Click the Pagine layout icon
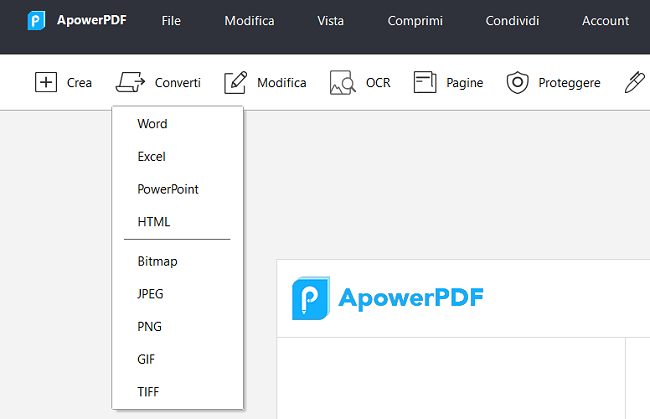The image size is (650, 419). (x=425, y=82)
